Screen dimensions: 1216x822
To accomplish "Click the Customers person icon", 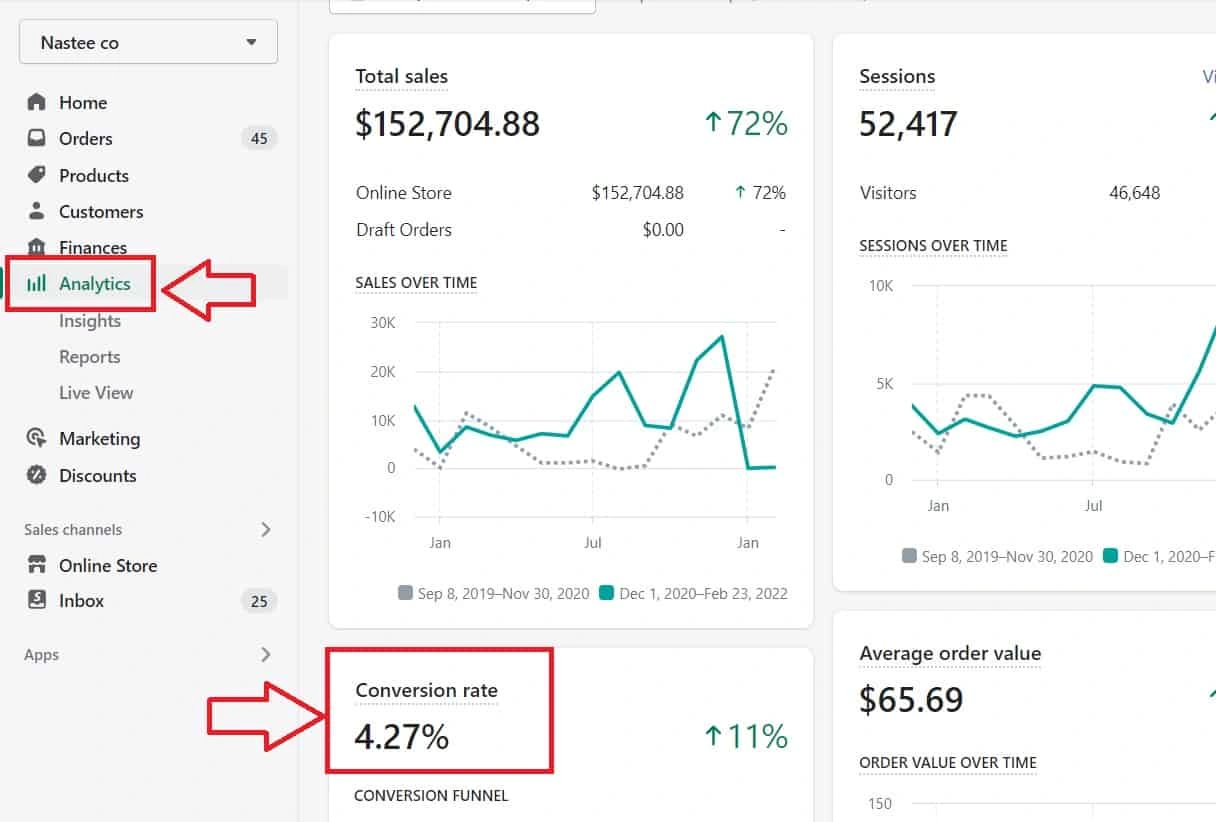I will (37, 211).
